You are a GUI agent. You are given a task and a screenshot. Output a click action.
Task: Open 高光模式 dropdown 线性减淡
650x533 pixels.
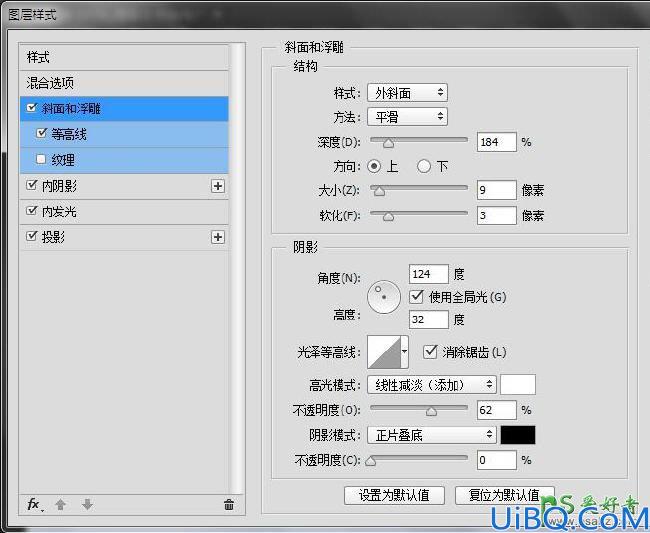pos(432,385)
